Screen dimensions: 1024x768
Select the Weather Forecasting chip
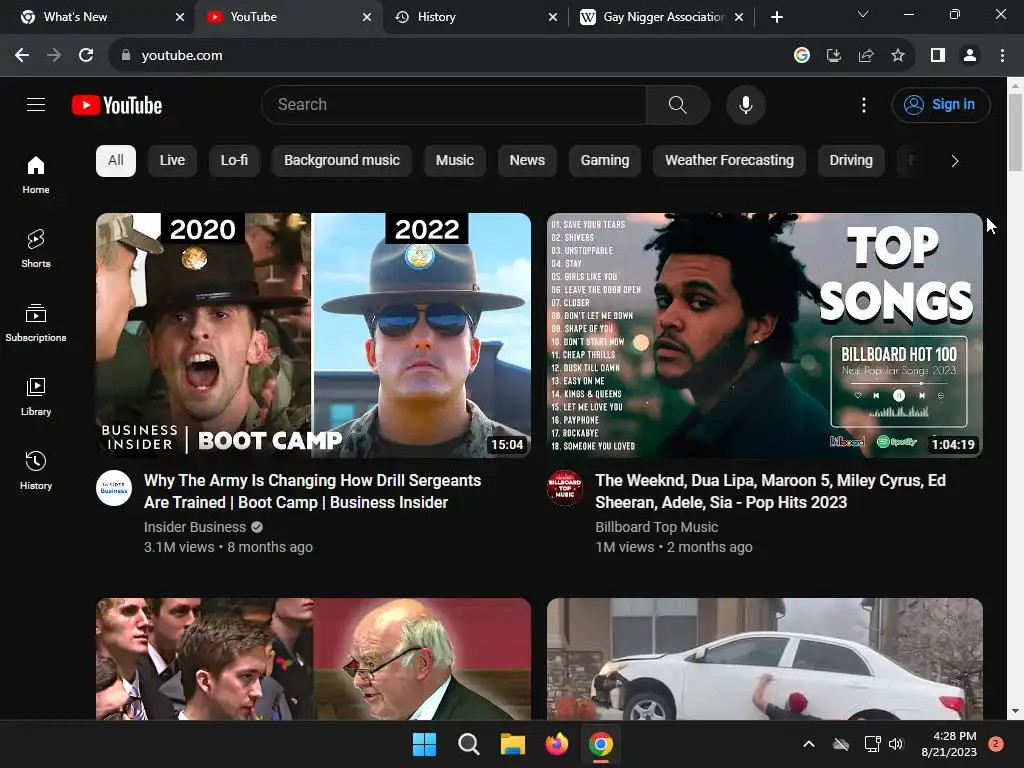coord(729,161)
